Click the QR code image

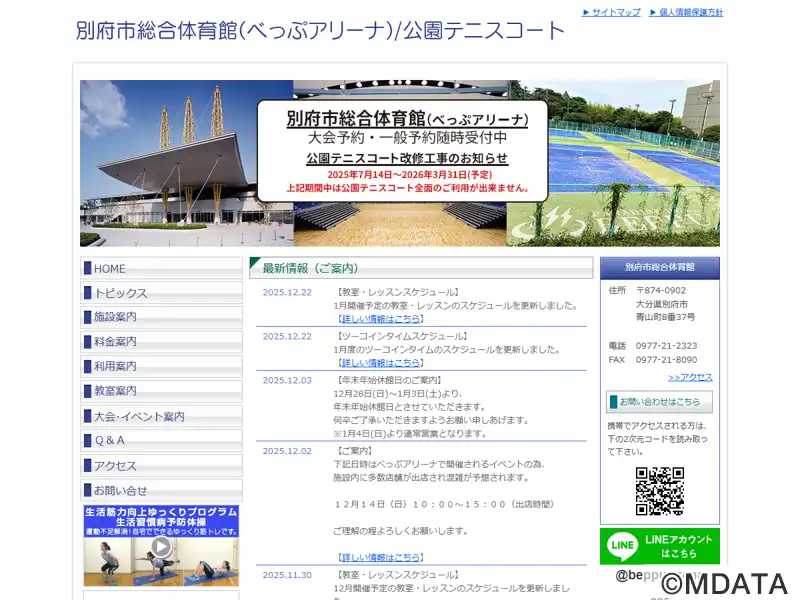pyautogui.click(x=660, y=491)
